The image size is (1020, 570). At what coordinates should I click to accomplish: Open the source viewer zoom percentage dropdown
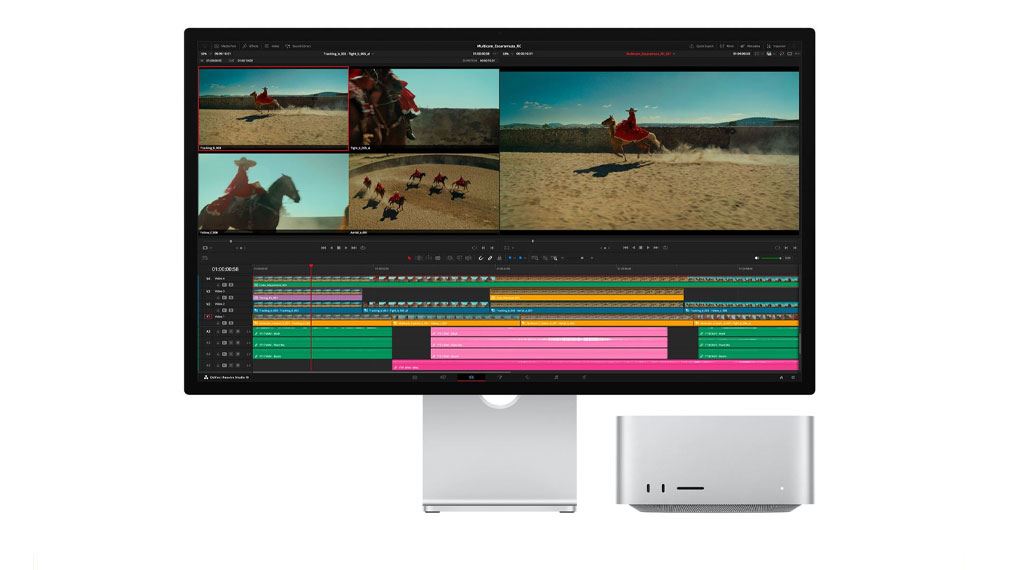204,54
